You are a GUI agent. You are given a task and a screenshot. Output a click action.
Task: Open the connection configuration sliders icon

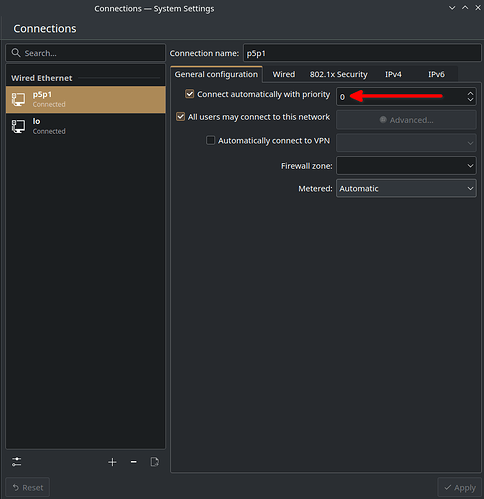pos(17,462)
